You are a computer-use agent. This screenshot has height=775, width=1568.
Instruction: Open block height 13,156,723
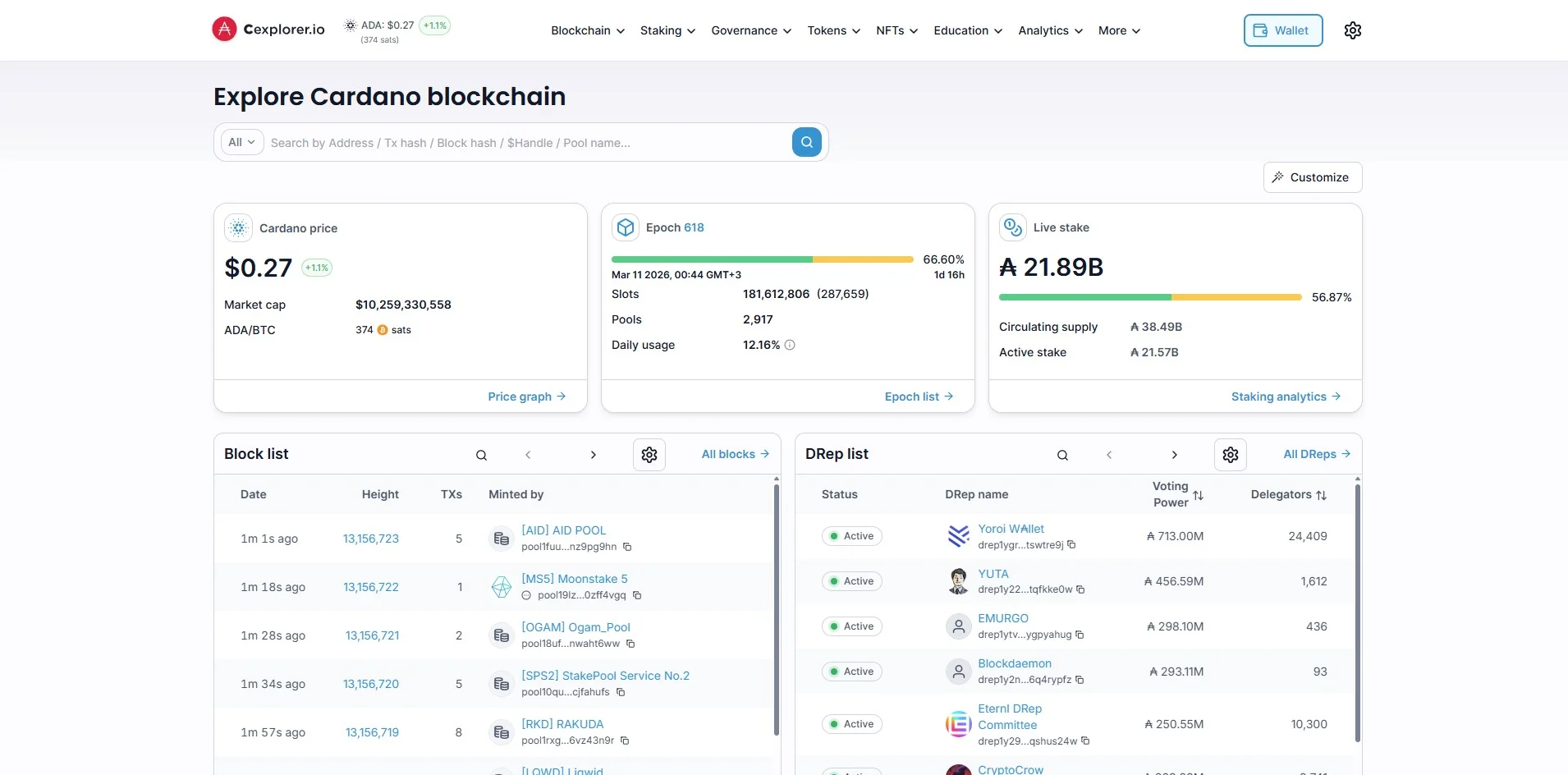371,539
